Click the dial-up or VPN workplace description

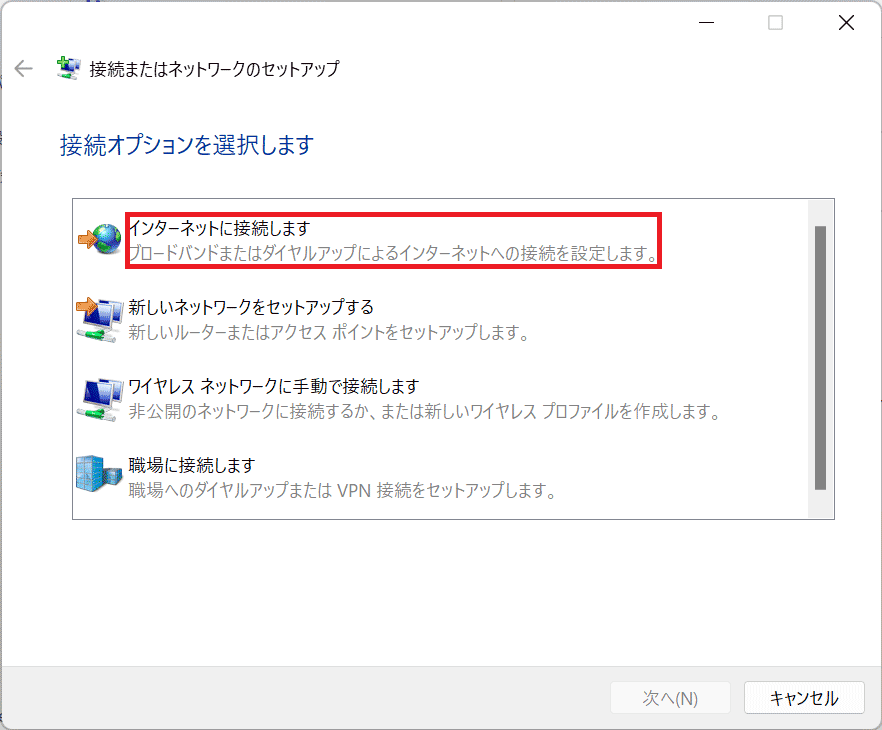[x=342, y=491]
